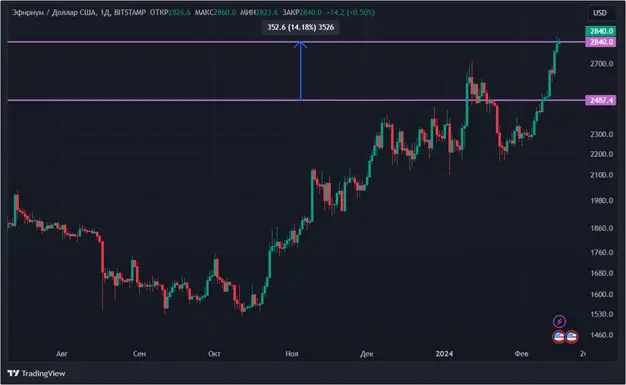626x385 pixels.
Task: Click the 2700.0 price axis label
Action: coord(602,64)
